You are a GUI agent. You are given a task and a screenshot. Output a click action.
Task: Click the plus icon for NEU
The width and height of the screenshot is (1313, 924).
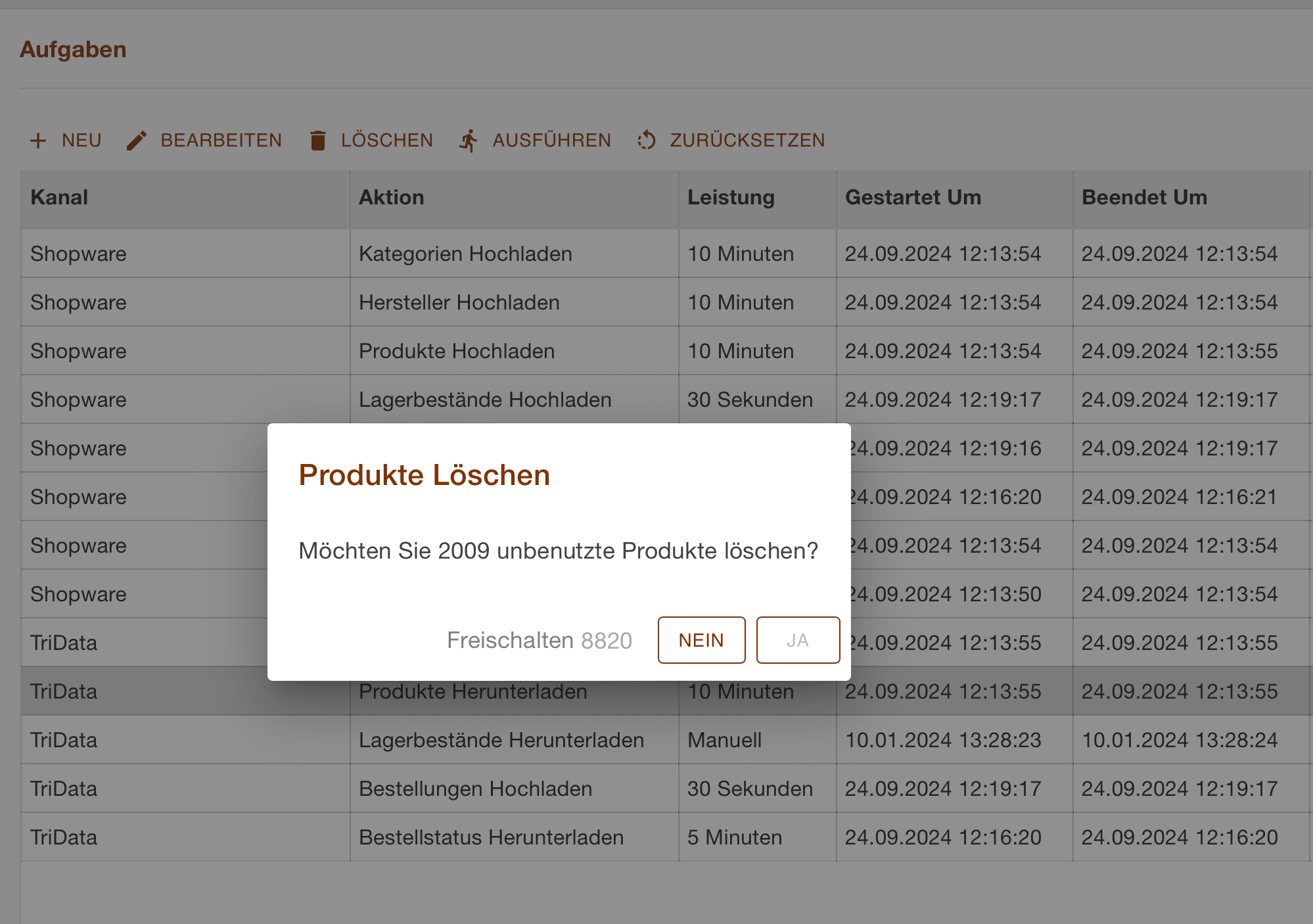tap(38, 141)
